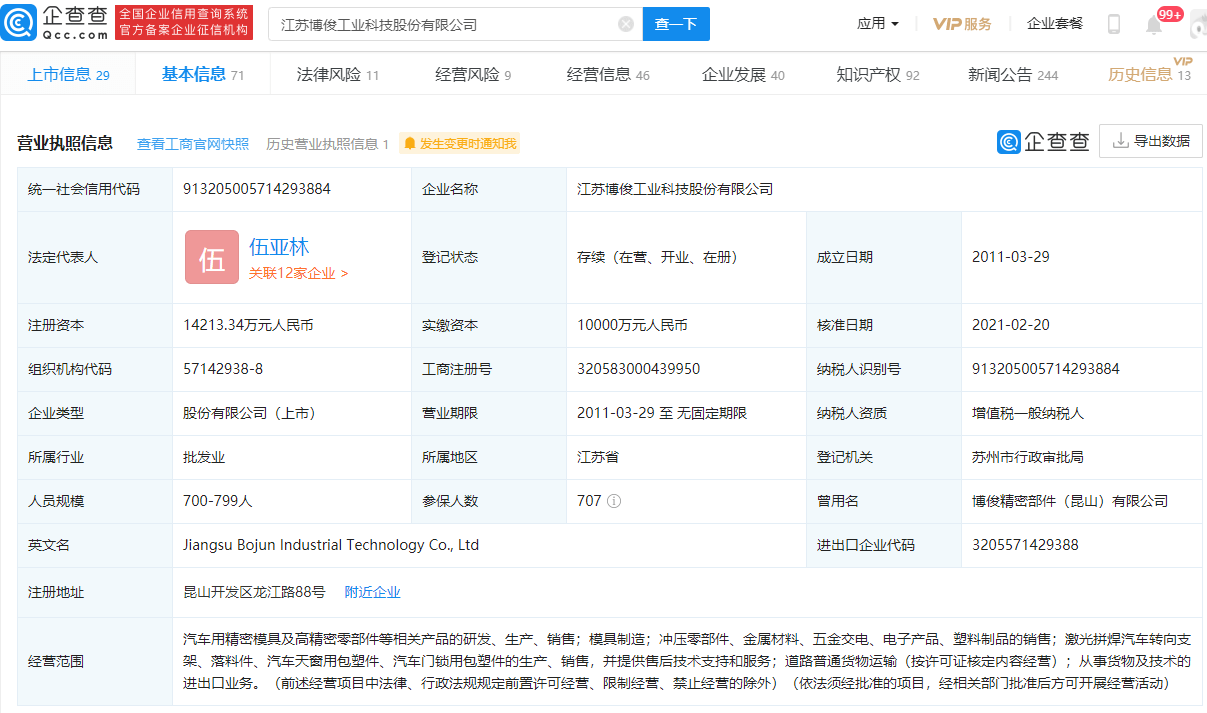1207x713 pixels.
Task: Open notifications bell with 99+ badge
Action: tap(1154, 25)
